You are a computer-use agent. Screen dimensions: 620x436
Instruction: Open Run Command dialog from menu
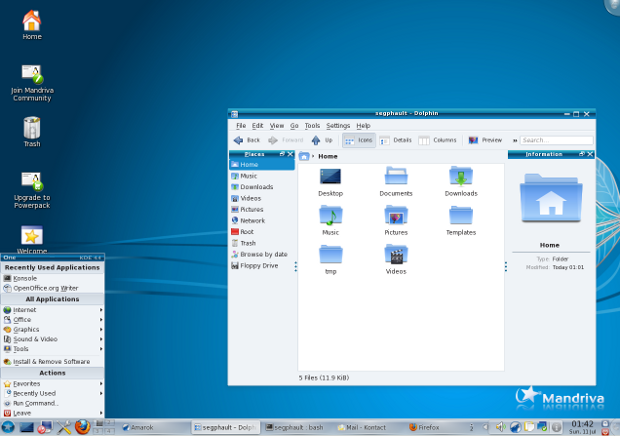[x=53, y=403]
